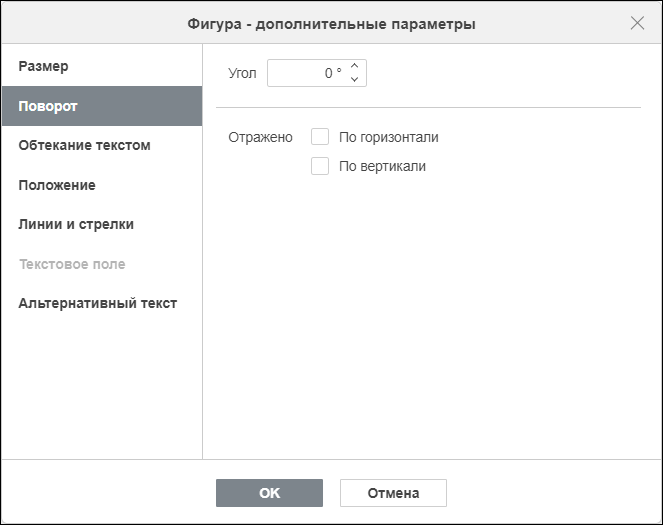Go to Линии и стрелки tab
Screen dimensions: 663x525
point(102,224)
